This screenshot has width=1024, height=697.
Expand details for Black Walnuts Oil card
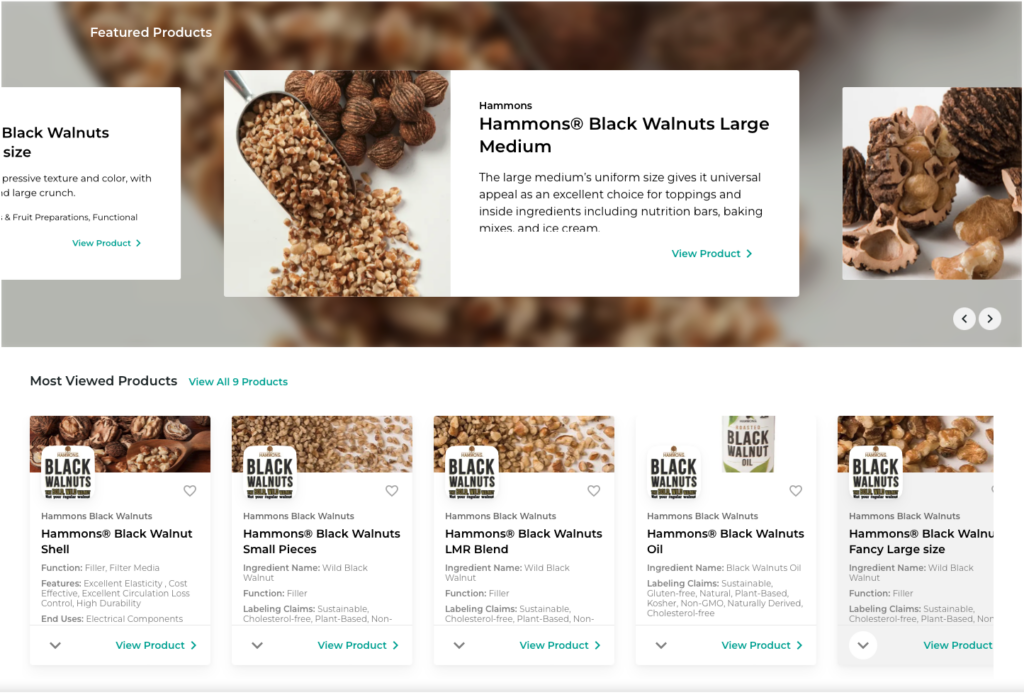coord(661,645)
